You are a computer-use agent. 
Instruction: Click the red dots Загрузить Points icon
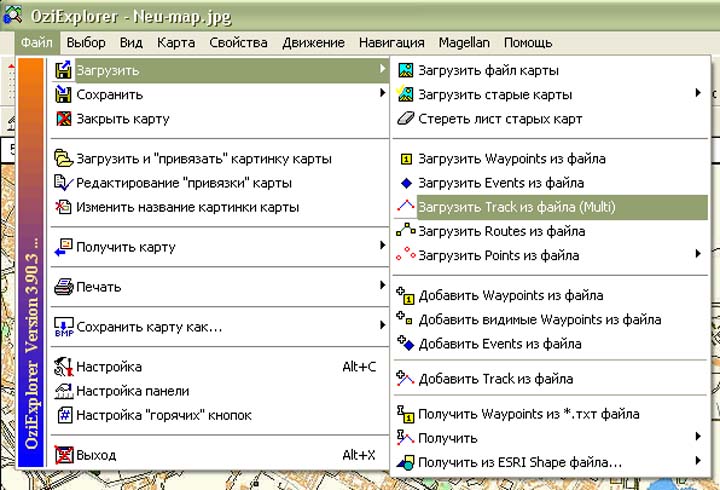(x=405, y=254)
